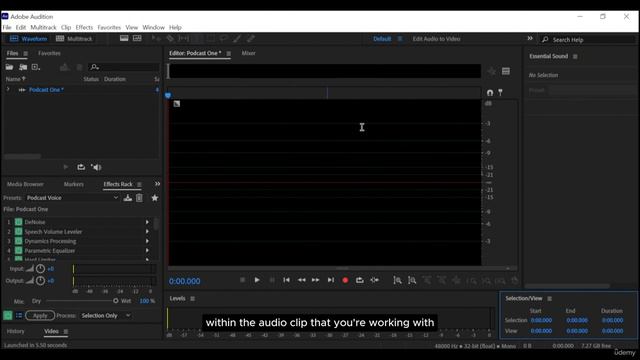Viewport: 640px width, 360px height.
Task: Open the Presets Podcast Voice dropdown
Action: [72, 198]
